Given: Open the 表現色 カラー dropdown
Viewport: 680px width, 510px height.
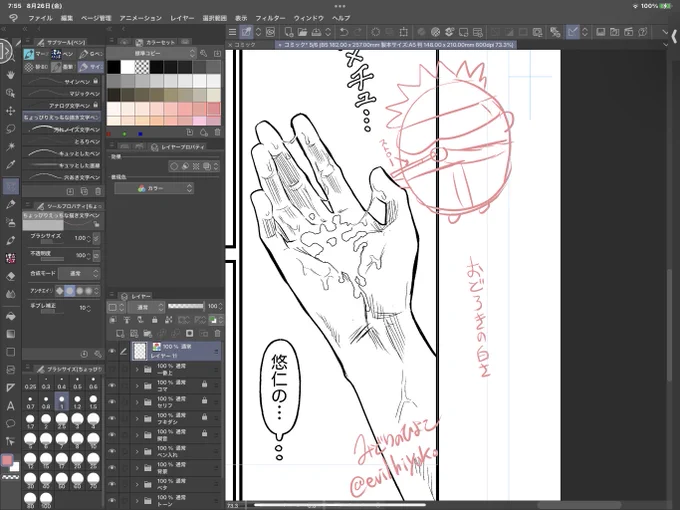Looking at the screenshot, I should 154,188.
